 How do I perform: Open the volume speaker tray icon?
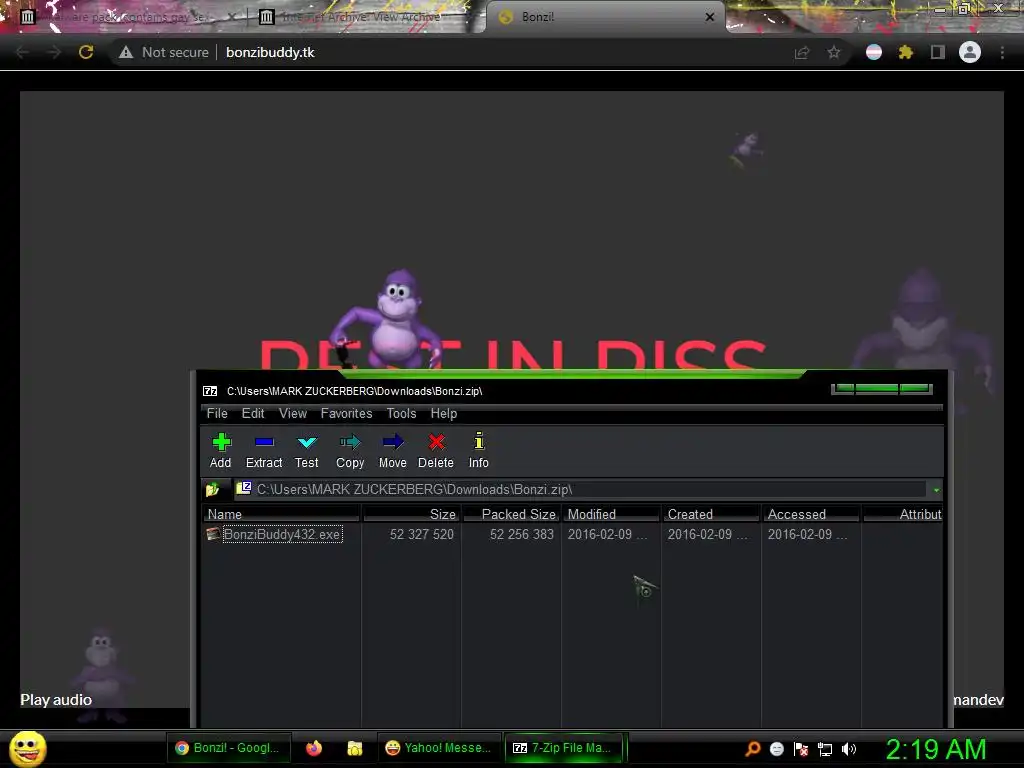click(849, 749)
